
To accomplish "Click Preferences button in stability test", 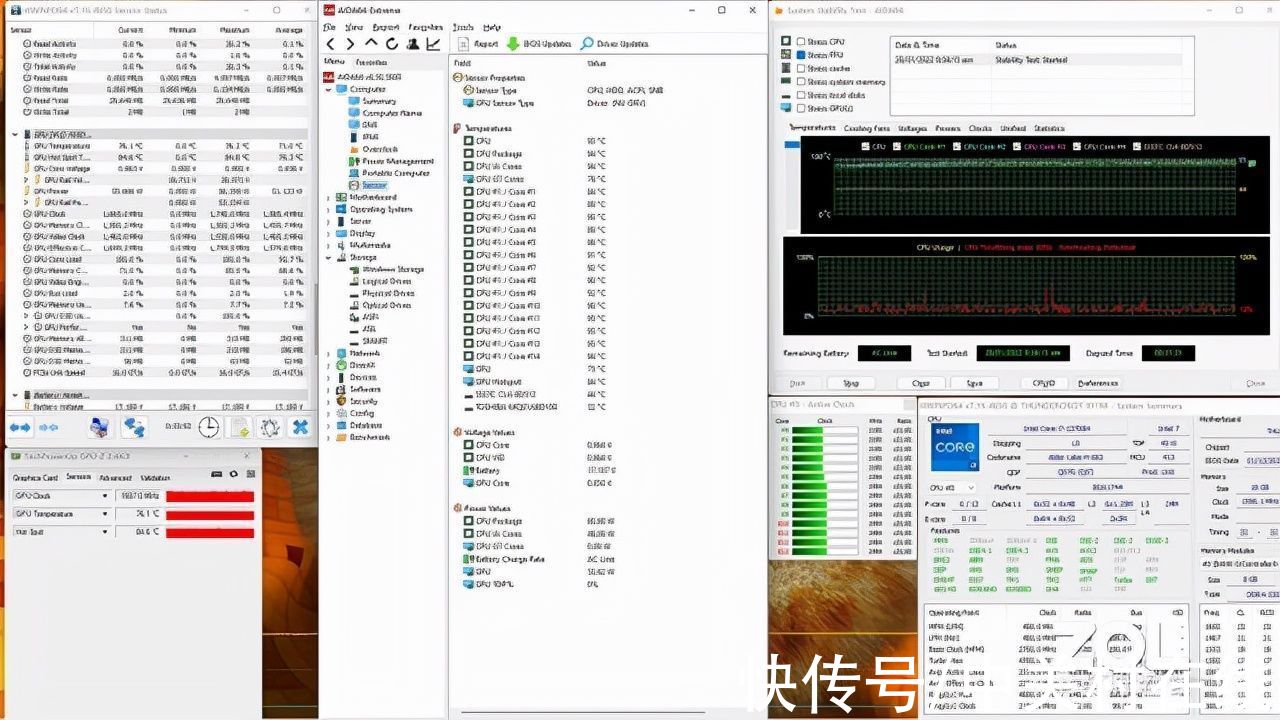I will click(x=1098, y=383).
